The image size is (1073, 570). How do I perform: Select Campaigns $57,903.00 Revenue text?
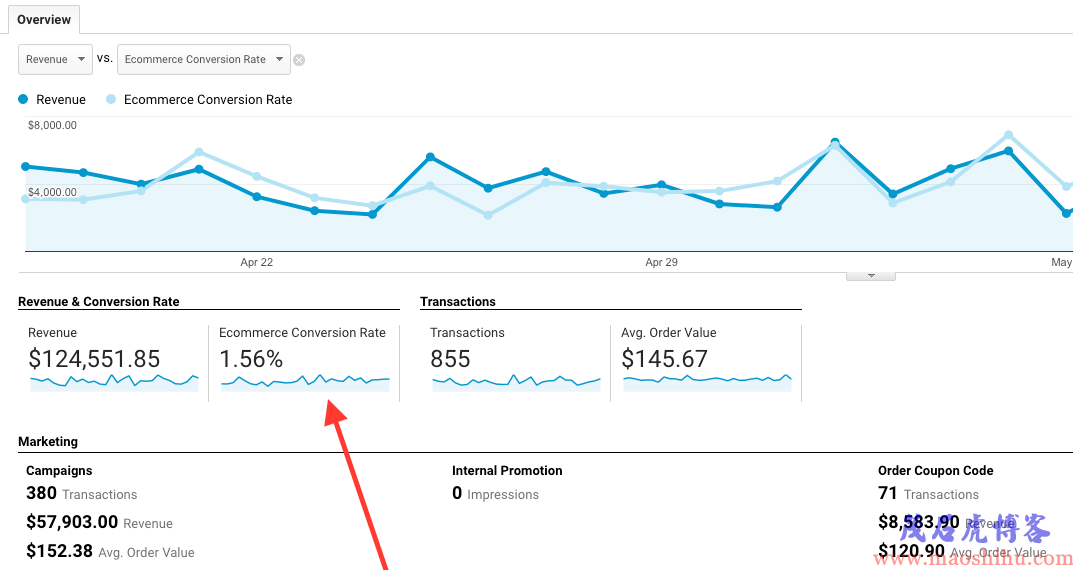pos(99,522)
